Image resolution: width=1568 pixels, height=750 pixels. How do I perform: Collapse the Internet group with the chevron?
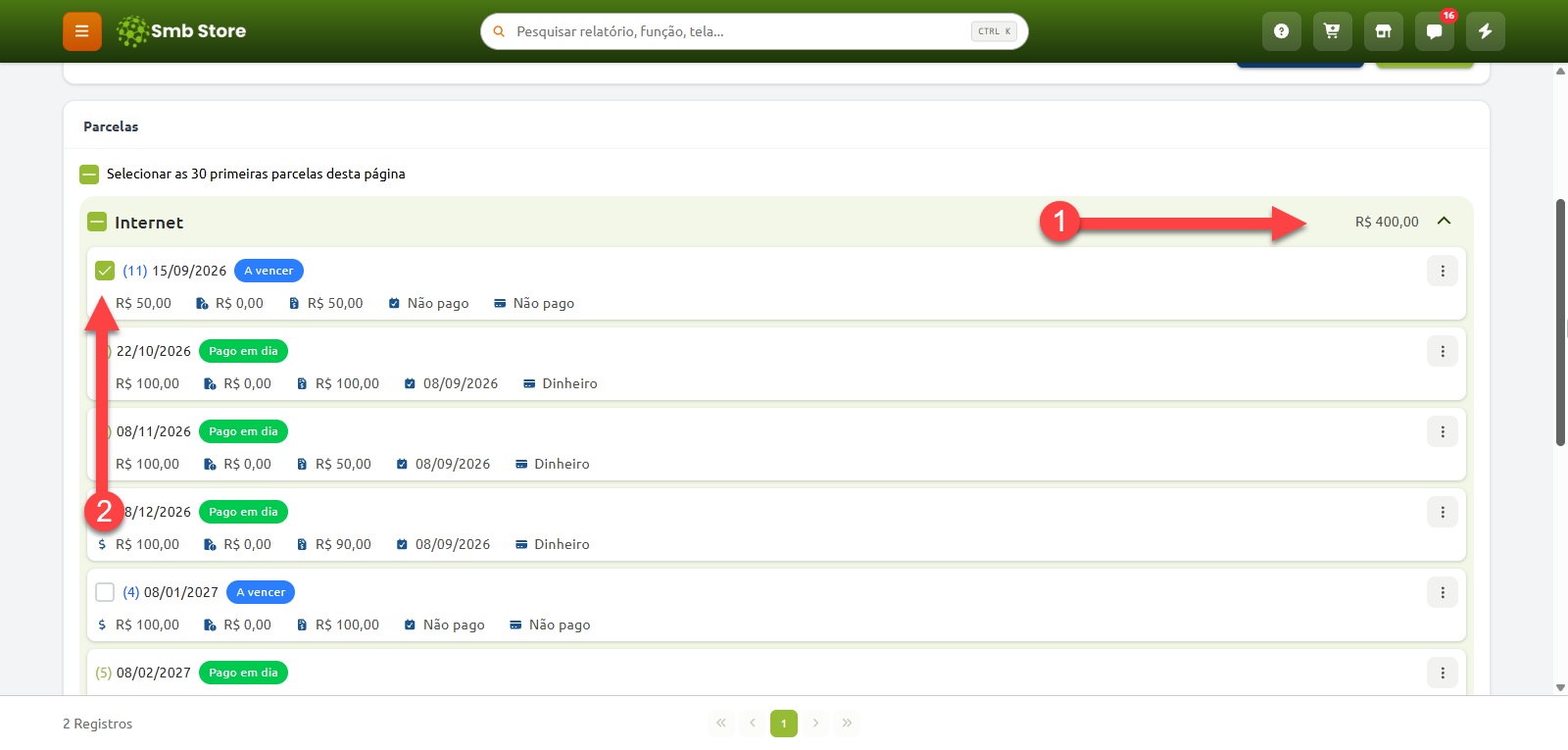(1444, 222)
